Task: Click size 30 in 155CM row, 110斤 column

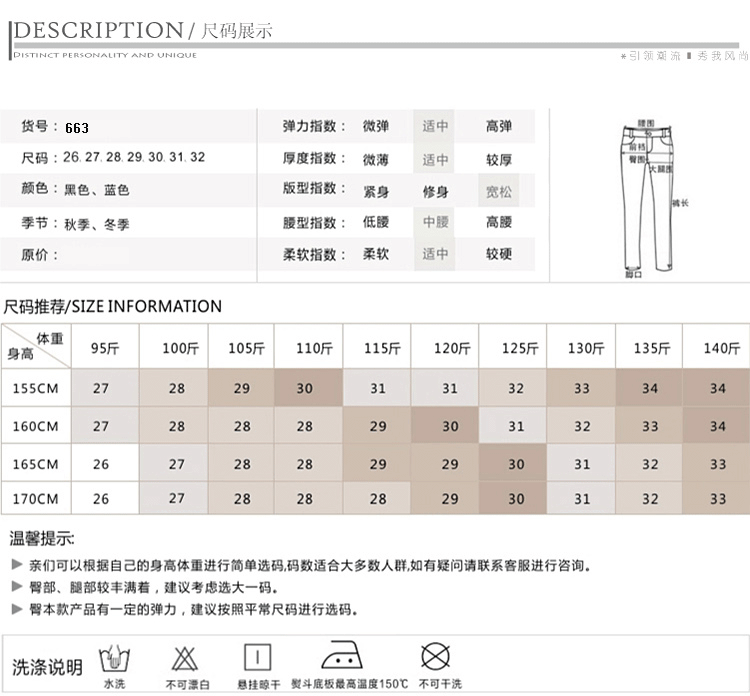Action: click(x=308, y=388)
